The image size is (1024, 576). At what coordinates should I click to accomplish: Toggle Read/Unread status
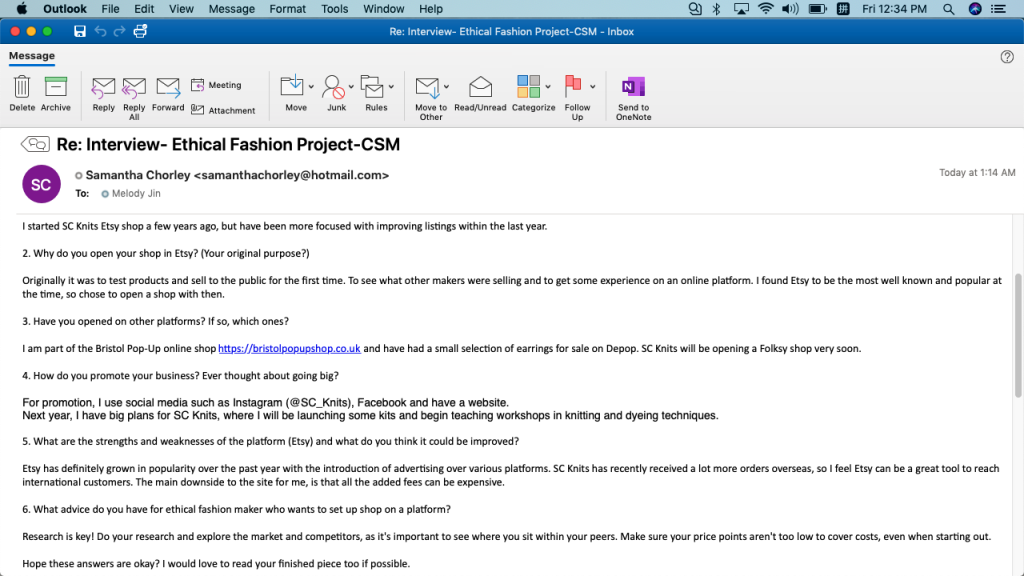[x=480, y=94]
